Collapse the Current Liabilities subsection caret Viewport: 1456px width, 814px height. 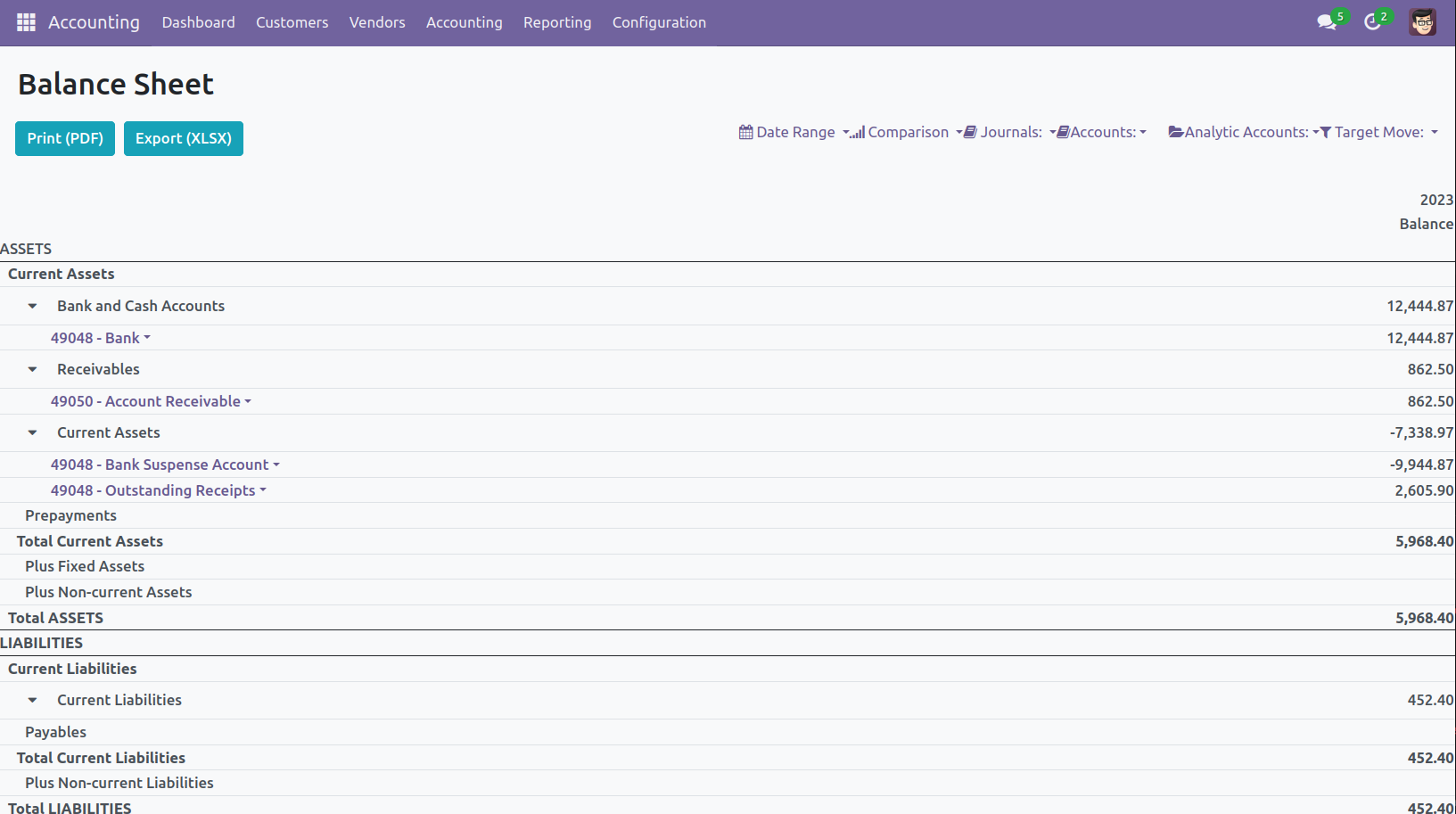(32, 700)
